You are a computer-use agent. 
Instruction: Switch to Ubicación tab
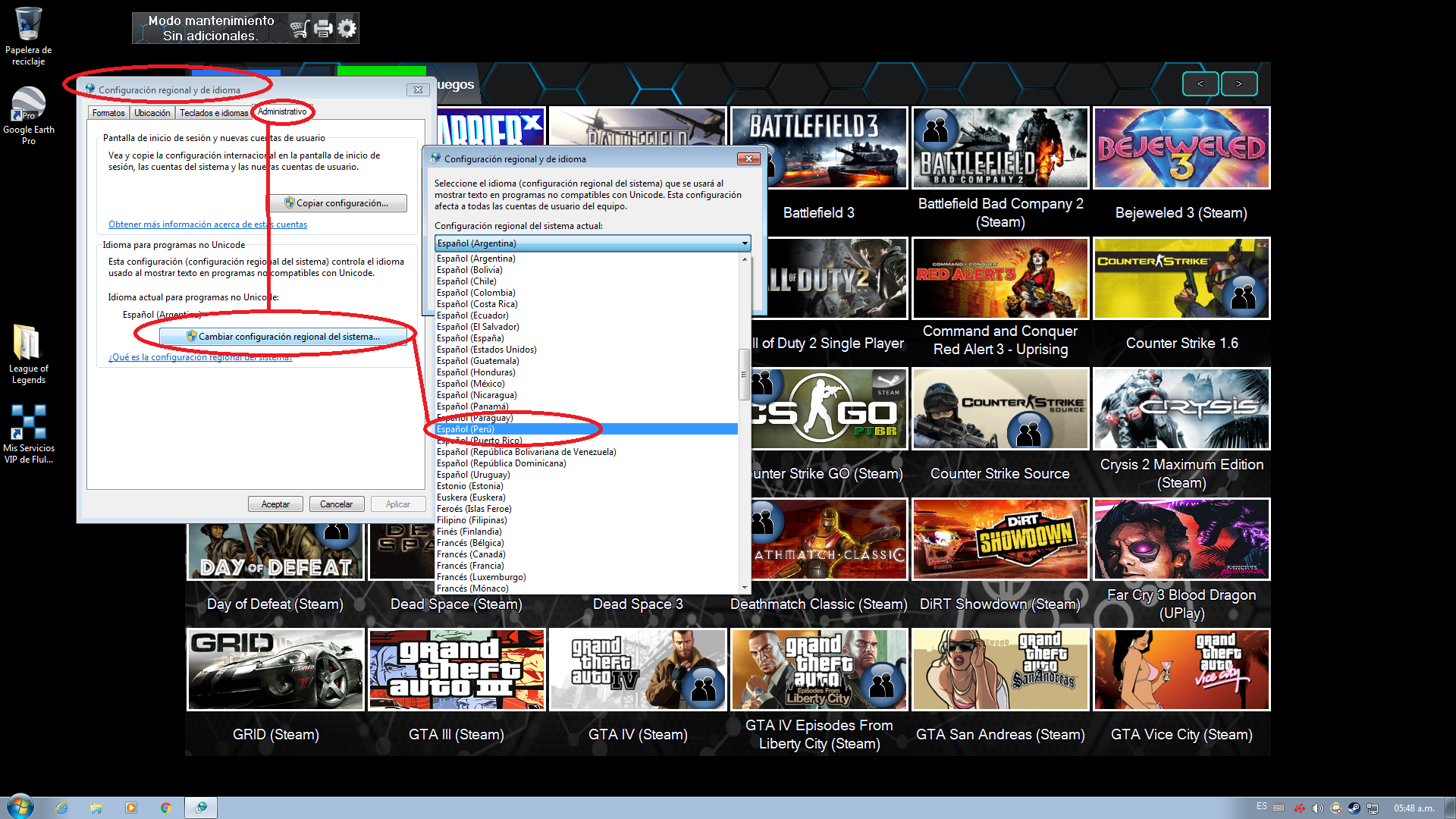tap(152, 113)
